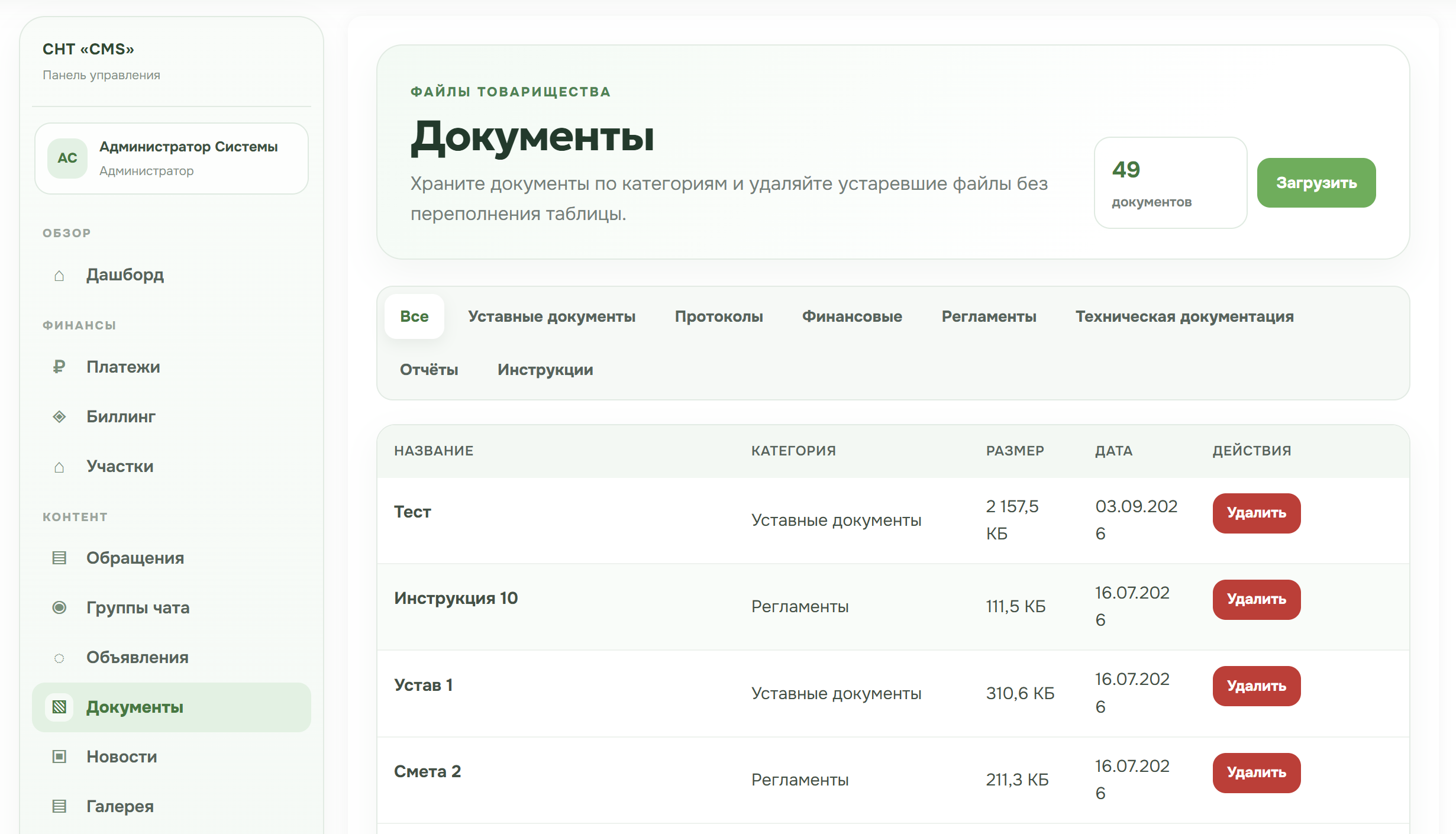Image resolution: width=1456 pixels, height=834 pixels.
Task: Click the circle icon next to Группы чата
Action: 59,608
